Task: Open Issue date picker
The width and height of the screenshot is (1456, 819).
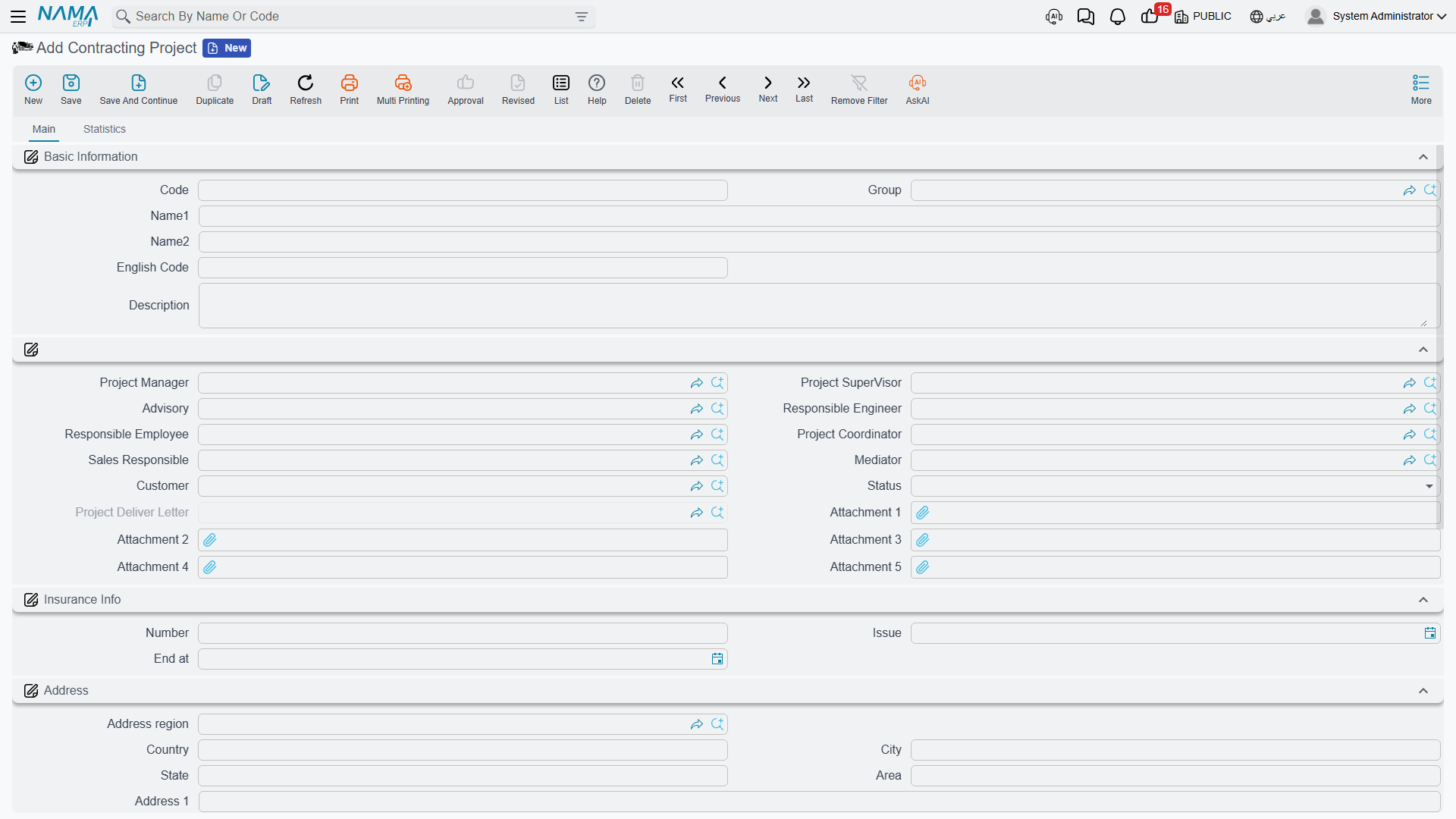Action: [1430, 633]
